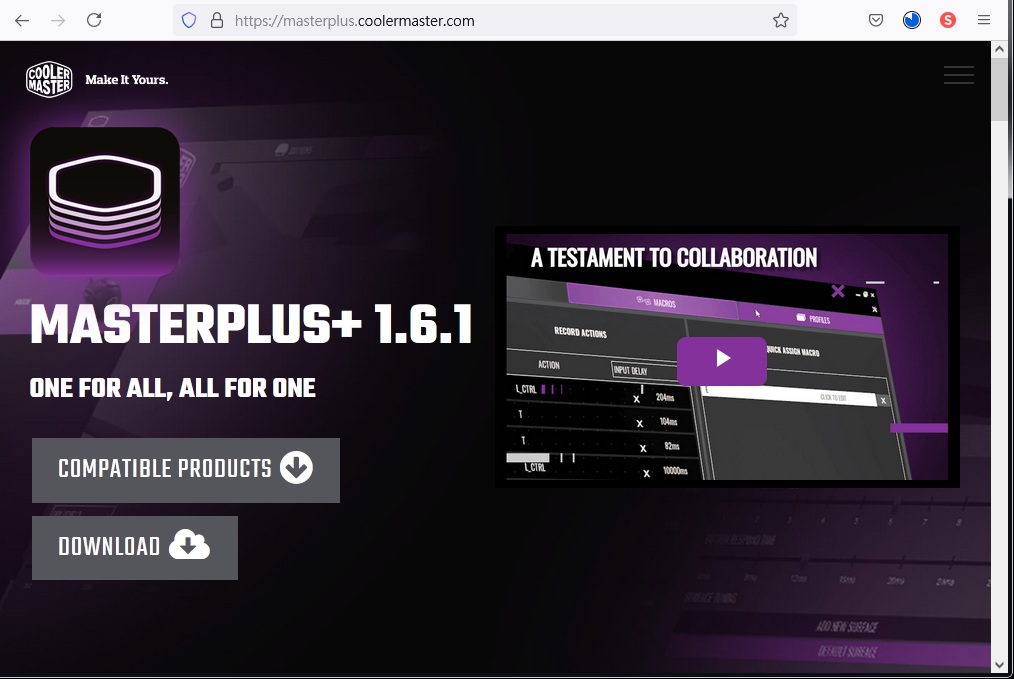Click the video preview thumbnail
Viewport: 1014px width, 679px height.
[727, 357]
